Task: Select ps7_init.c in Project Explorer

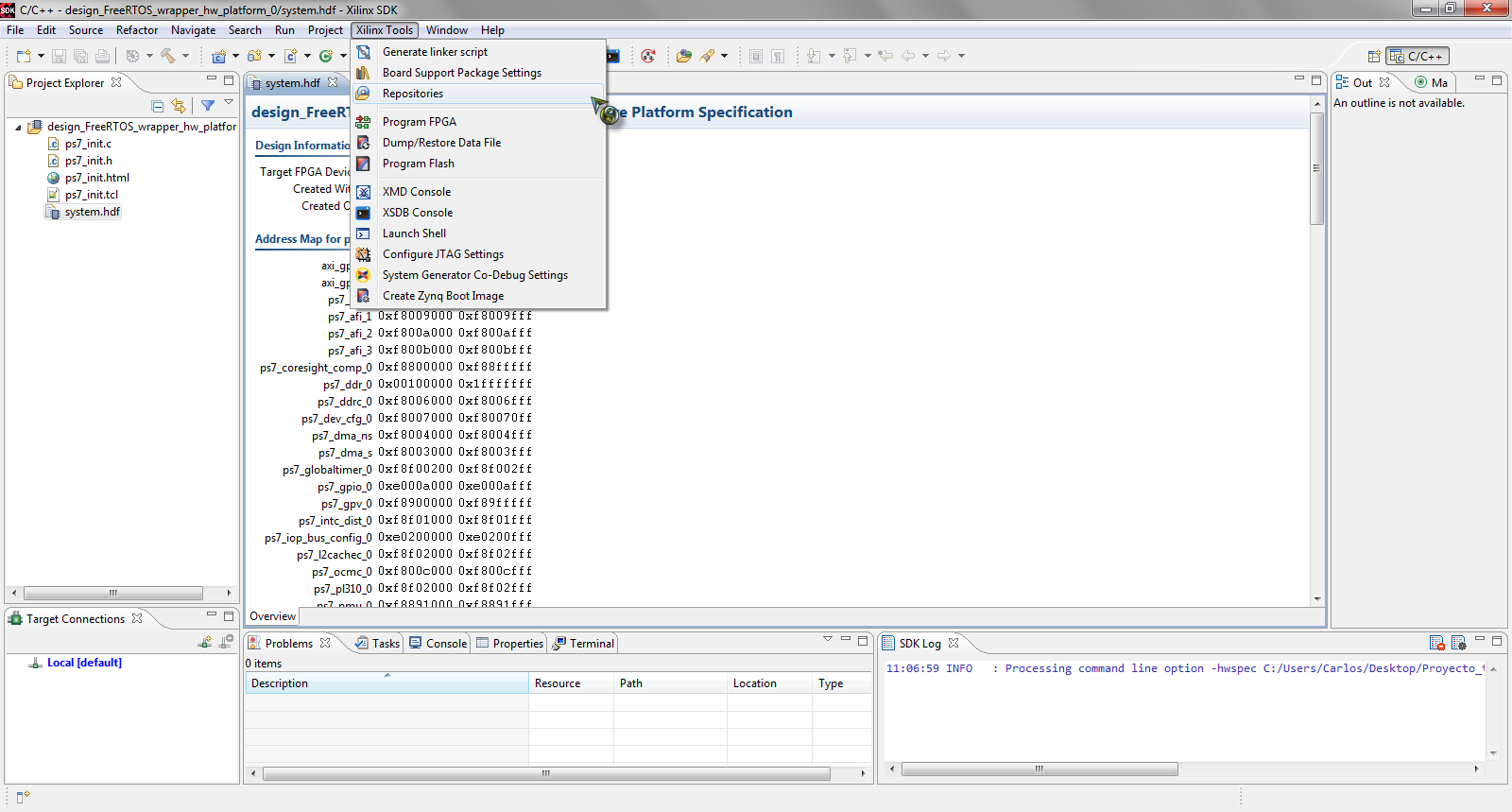Action: [88, 144]
